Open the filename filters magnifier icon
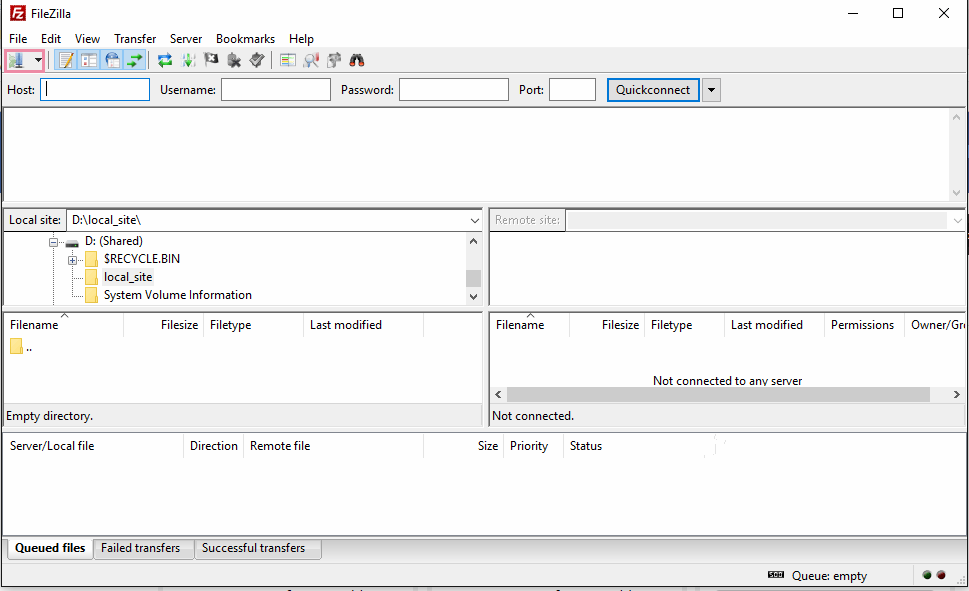This screenshot has width=969, height=591. (311, 61)
